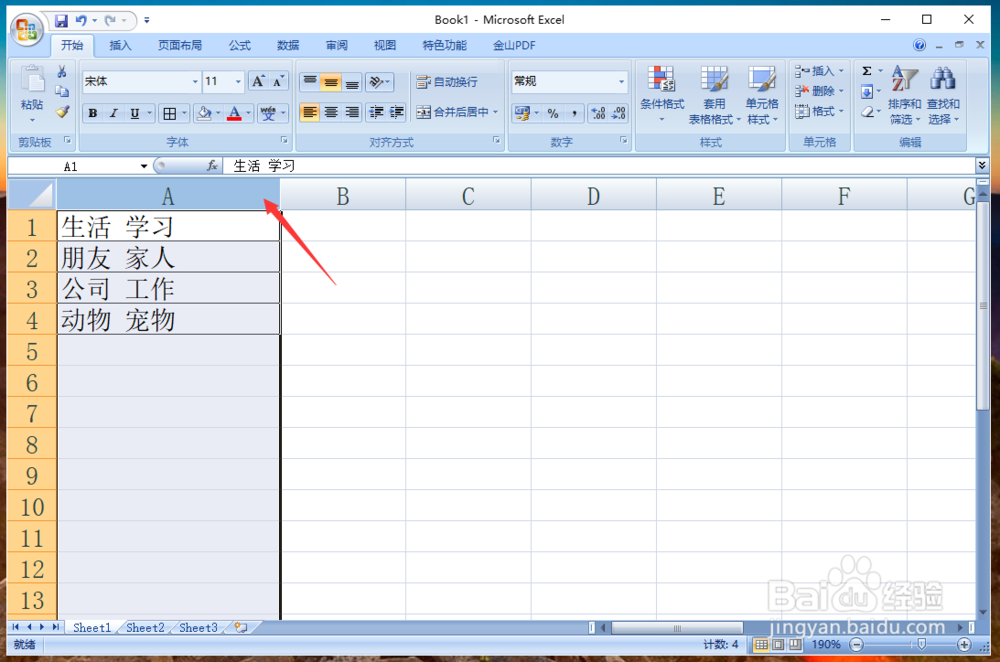
Task: Open the Sheet2 worksheet tab
Action: click(145, 628)
